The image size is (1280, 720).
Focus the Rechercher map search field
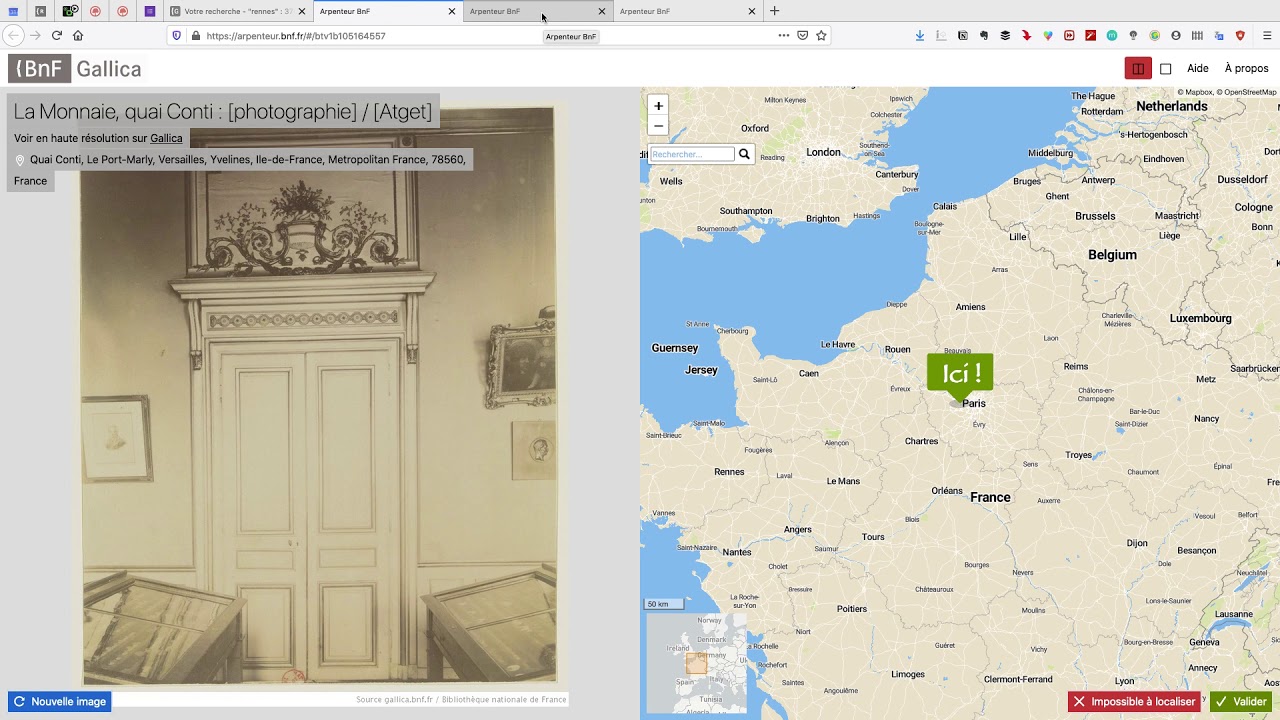click(x=692, y=154)
